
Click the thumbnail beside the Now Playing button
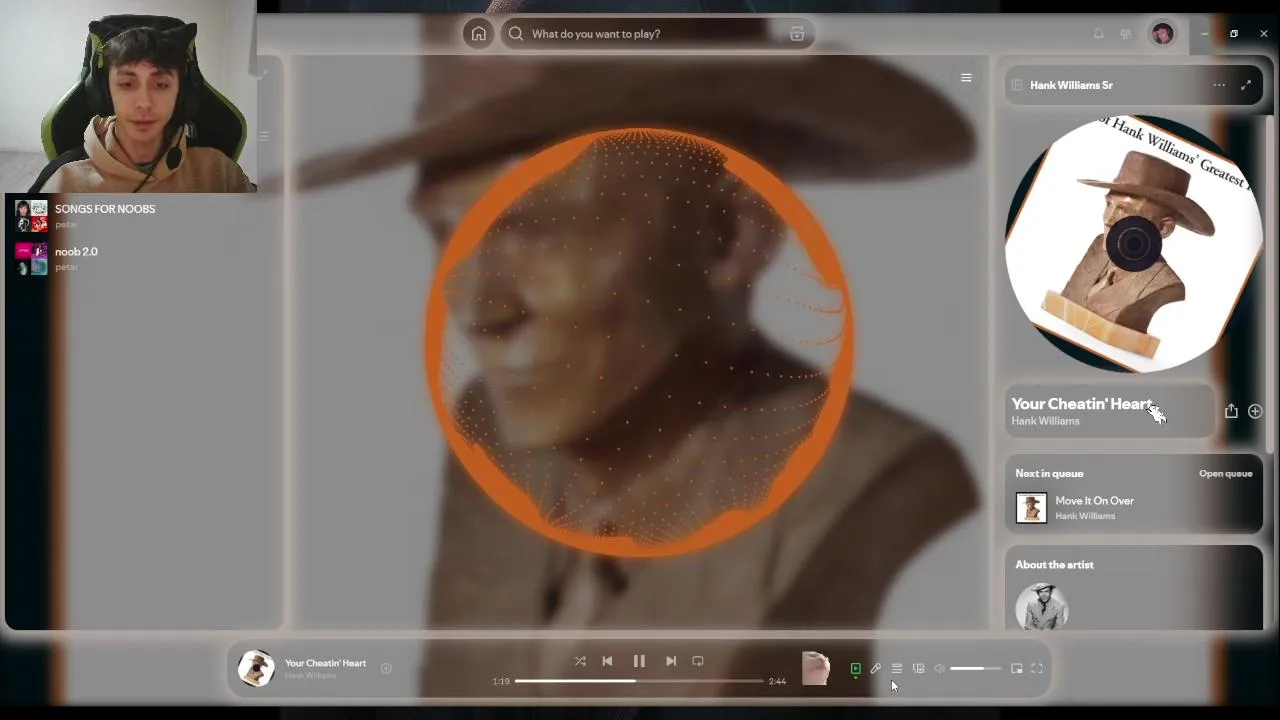816,668
